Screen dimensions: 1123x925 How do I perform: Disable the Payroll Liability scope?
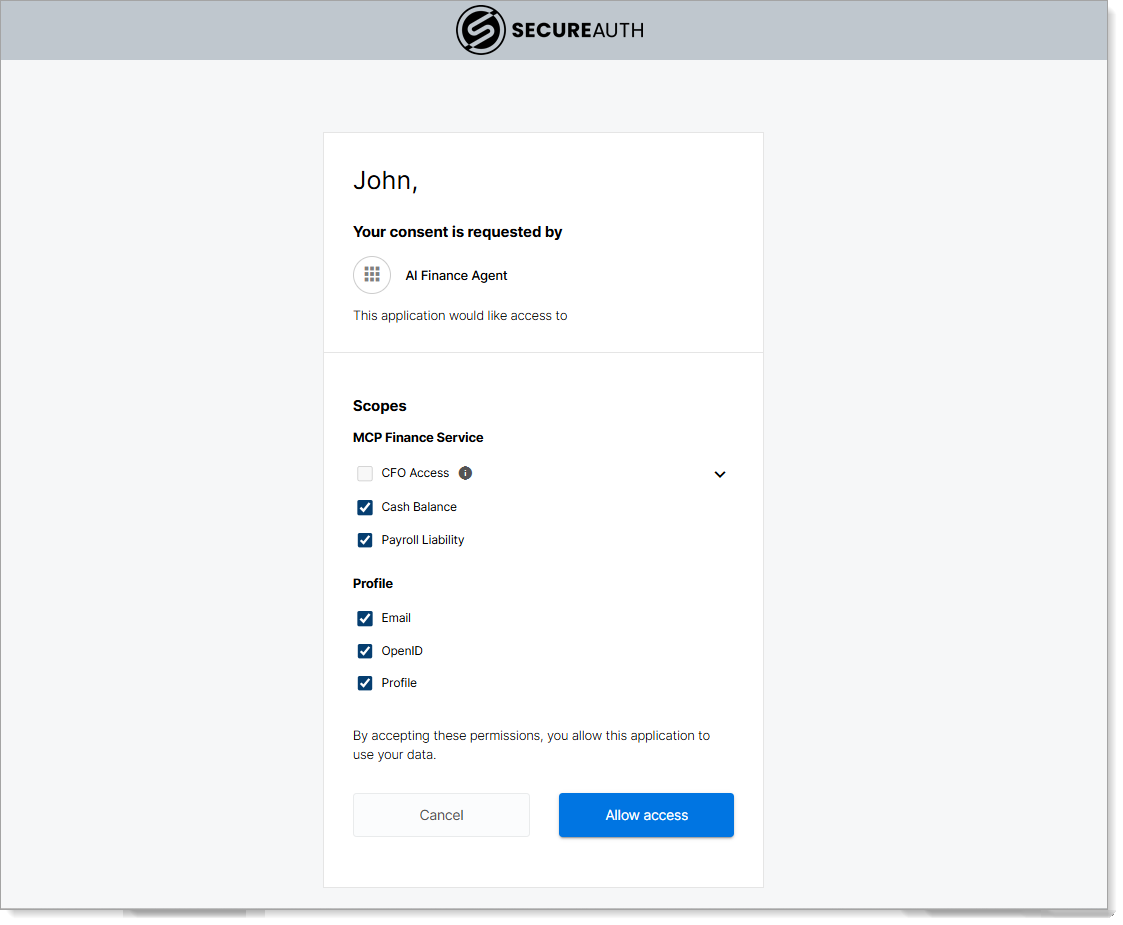point(365,540)
